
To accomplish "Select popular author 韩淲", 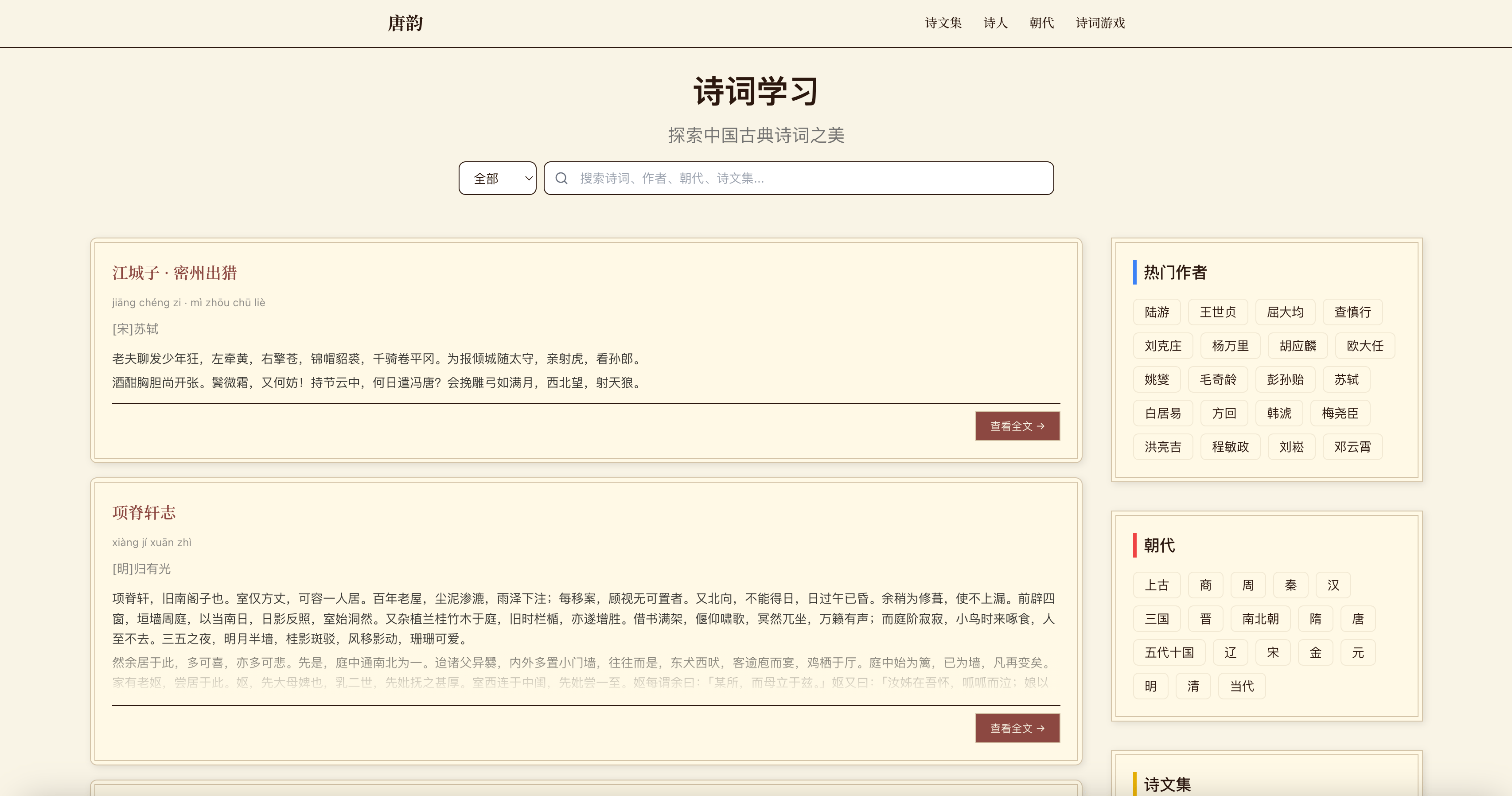I will tap(1279, 413).
